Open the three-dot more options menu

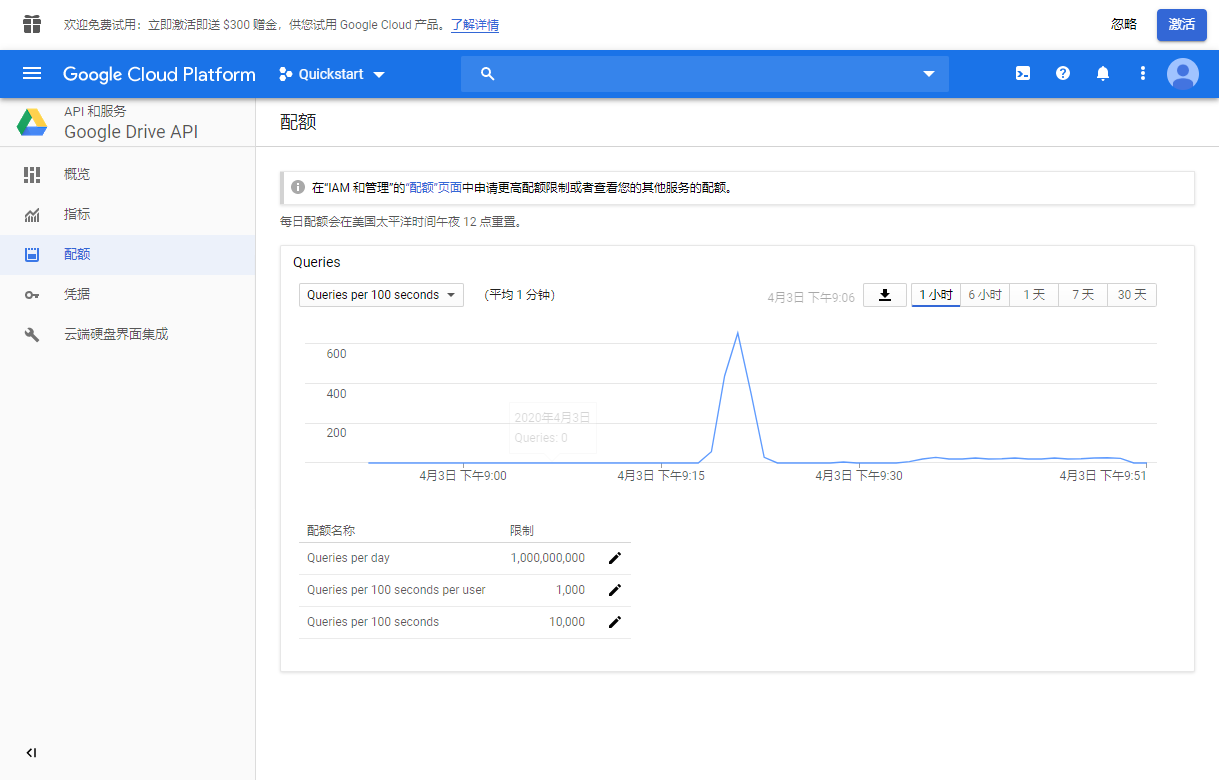pos(1143,73)
